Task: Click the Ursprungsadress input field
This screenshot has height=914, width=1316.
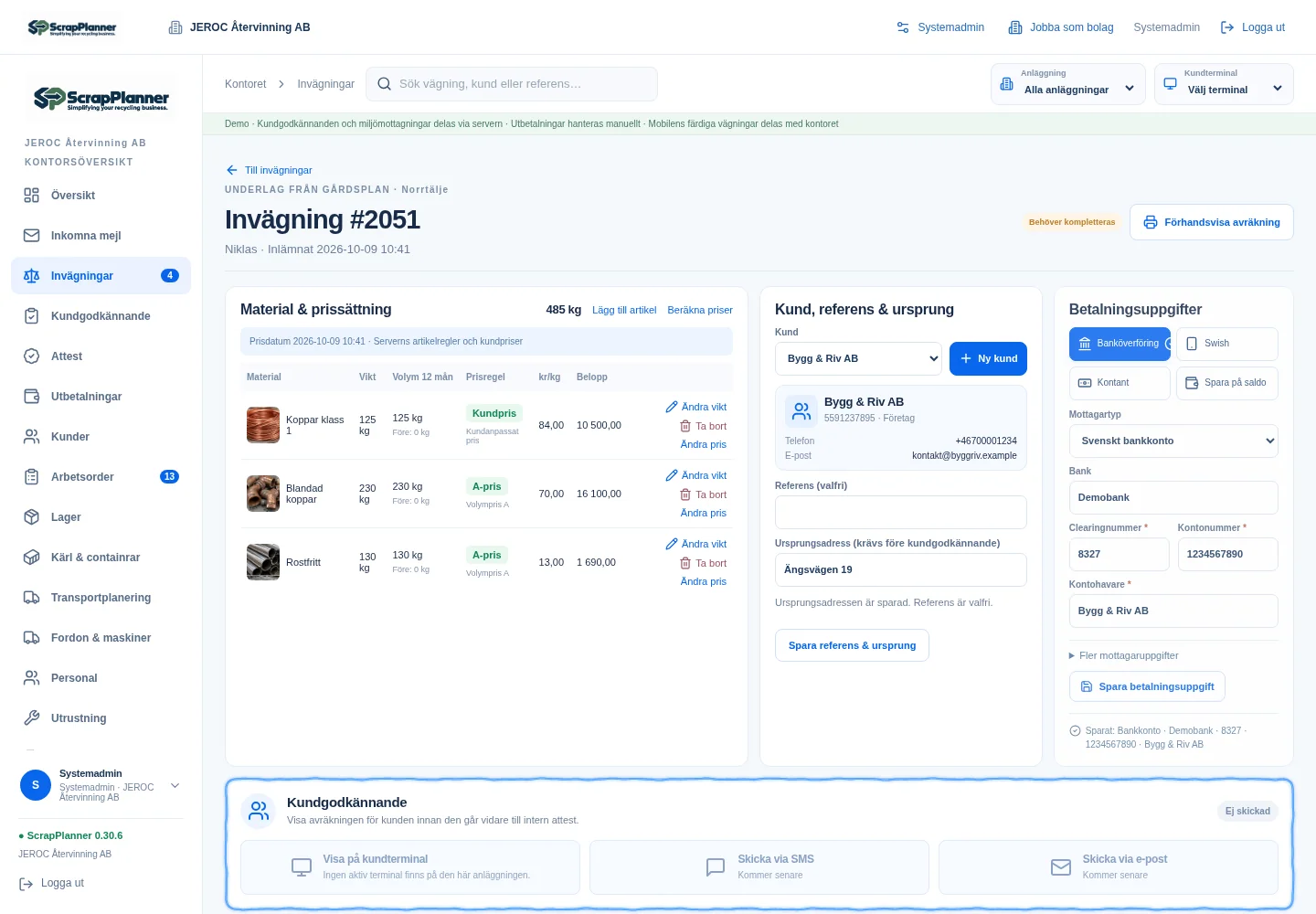Action: click(x=901, y=569)
